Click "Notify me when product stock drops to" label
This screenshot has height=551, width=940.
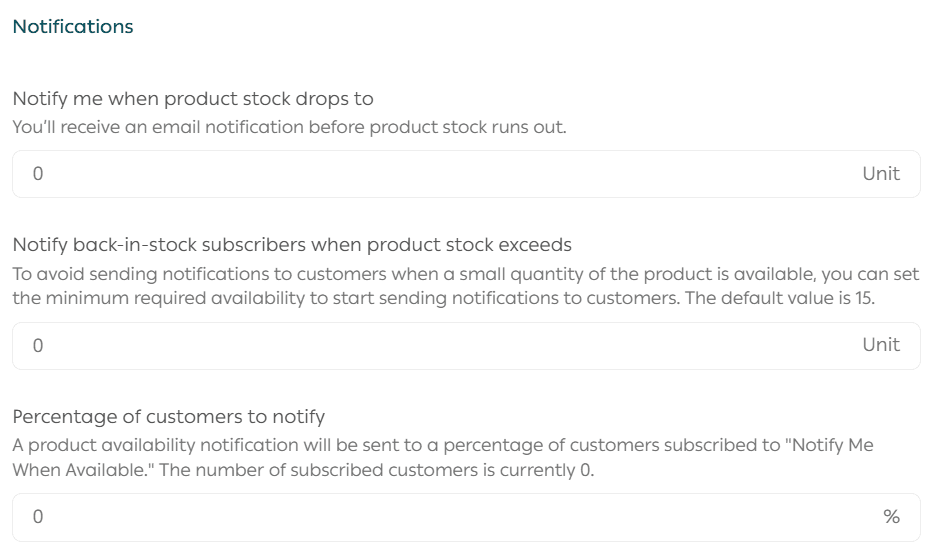point(193,99)
